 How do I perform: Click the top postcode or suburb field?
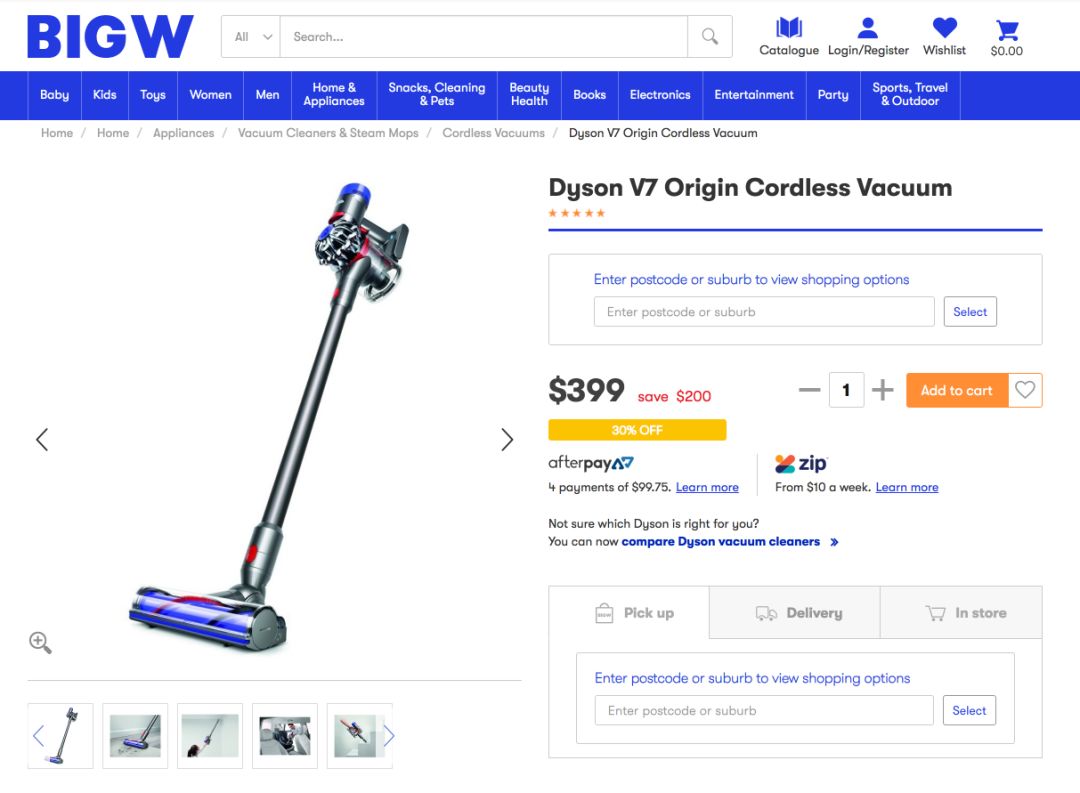(x=764, y=311)
